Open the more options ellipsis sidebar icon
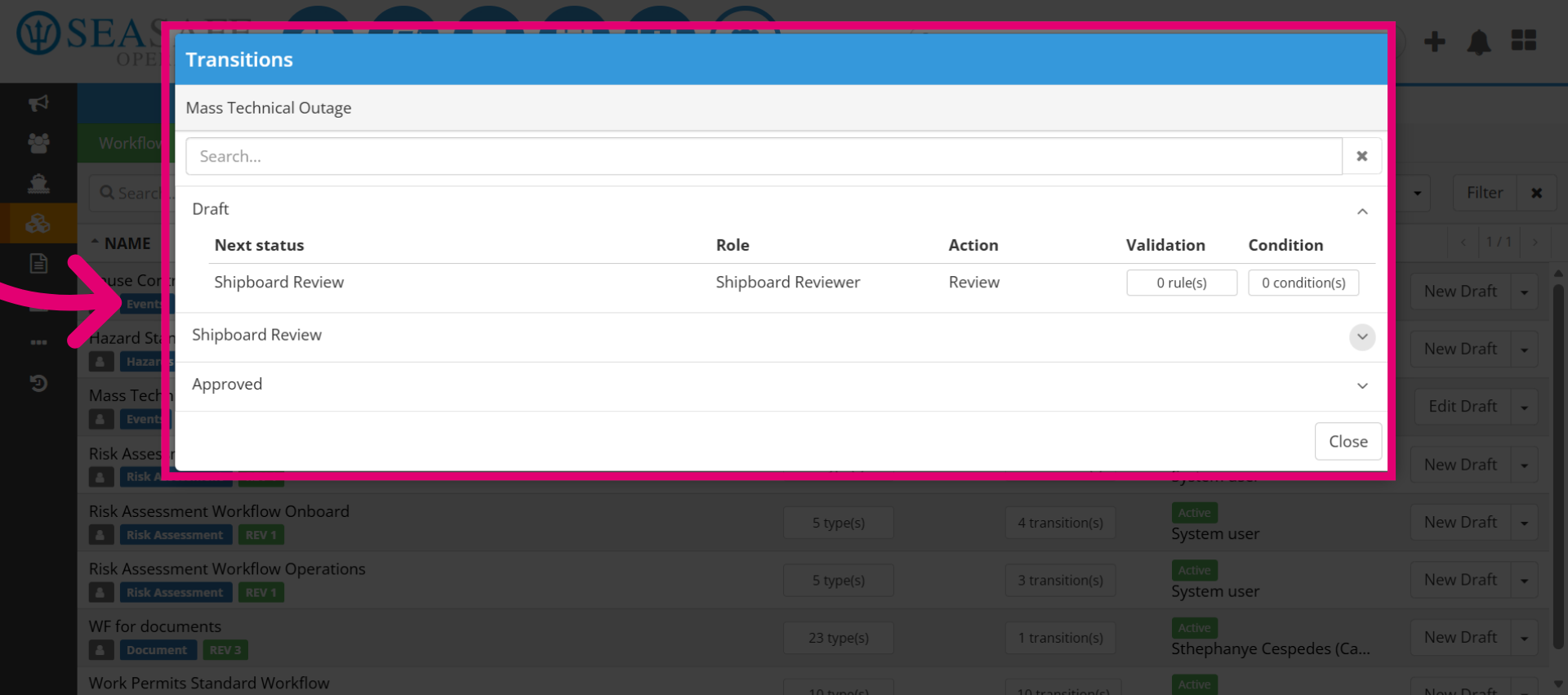Screen dimensions: 1568x695 click(38, 342)
